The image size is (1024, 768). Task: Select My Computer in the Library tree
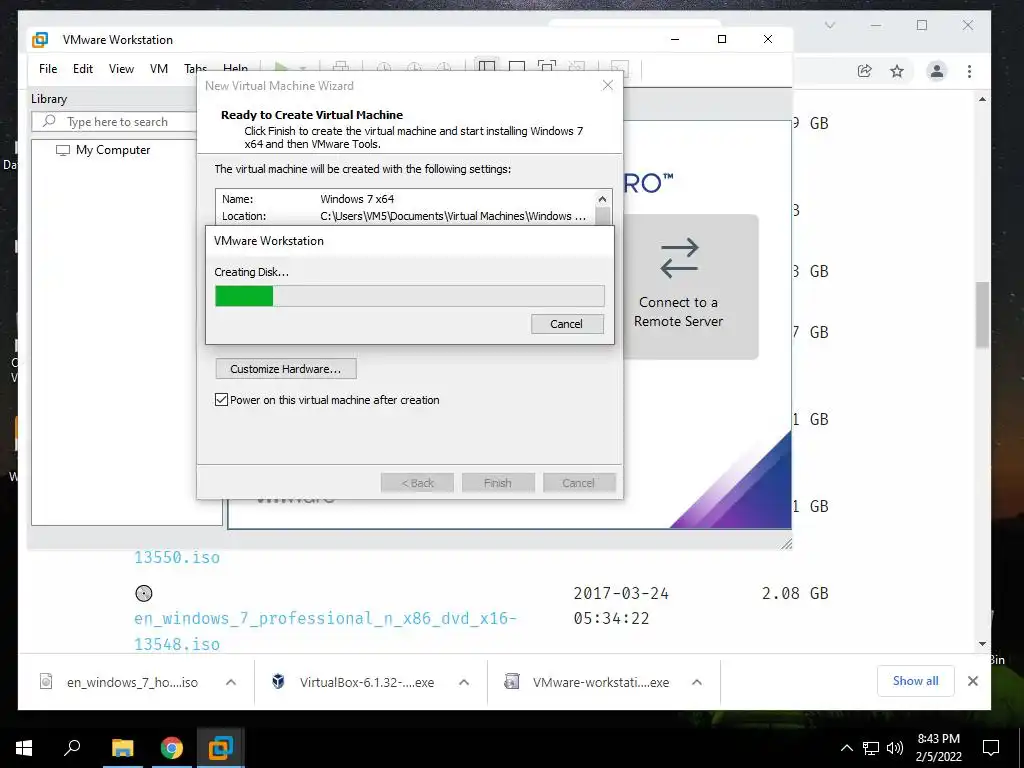[x=113, y=150]
